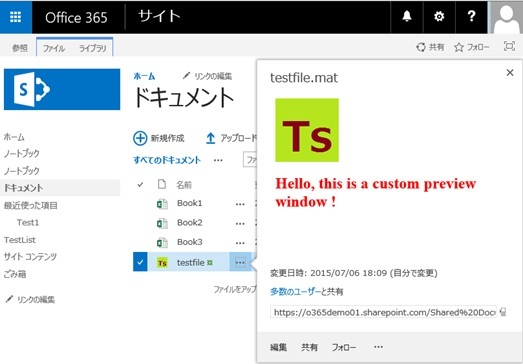
Task: Open Test1 under recent items
Action: tap(28, 222)
